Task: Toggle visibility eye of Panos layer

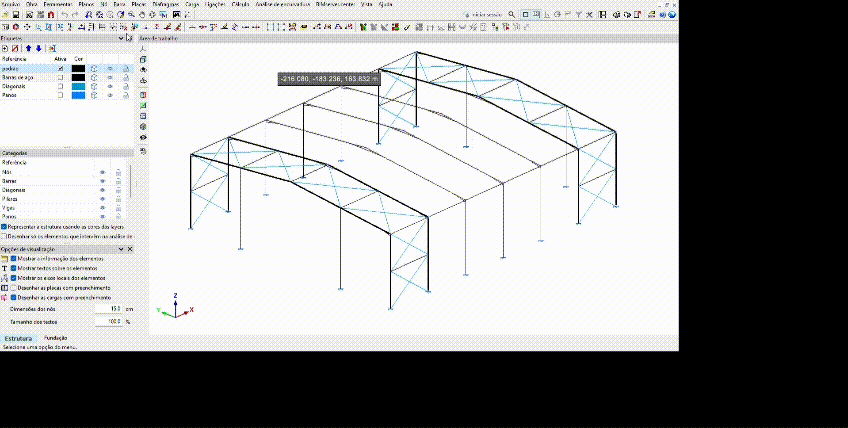Action: (x=110, y=96)
